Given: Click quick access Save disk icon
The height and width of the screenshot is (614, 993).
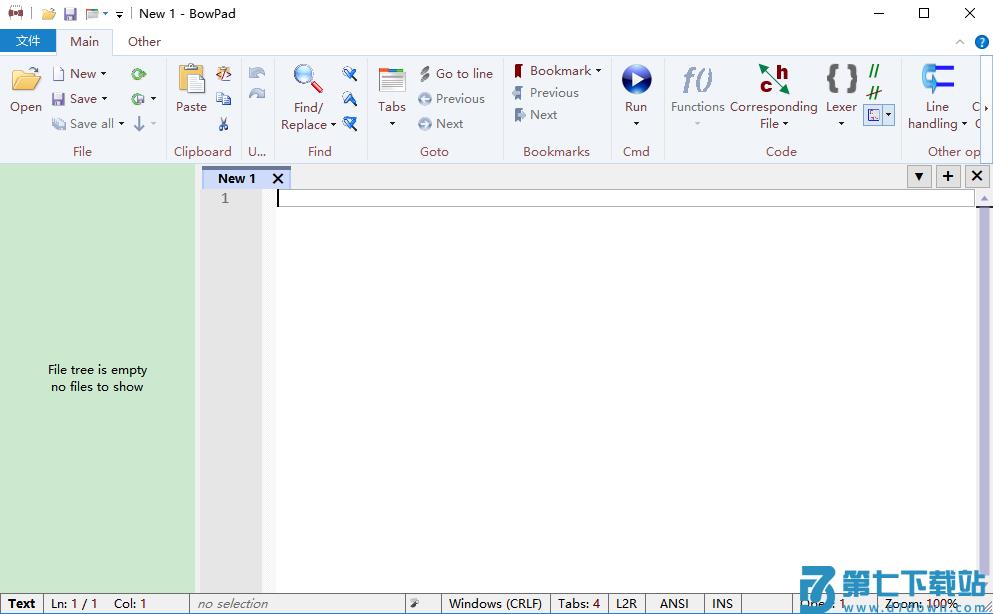Looking at the screenshot, I should point(70,14).
